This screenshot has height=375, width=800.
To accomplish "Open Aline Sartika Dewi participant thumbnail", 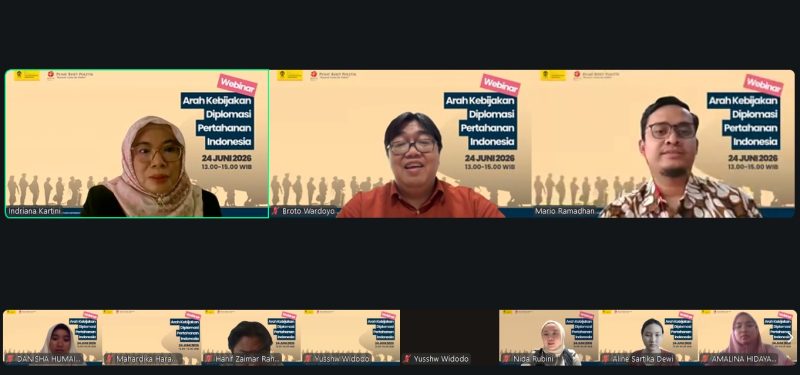I will 648,337.
